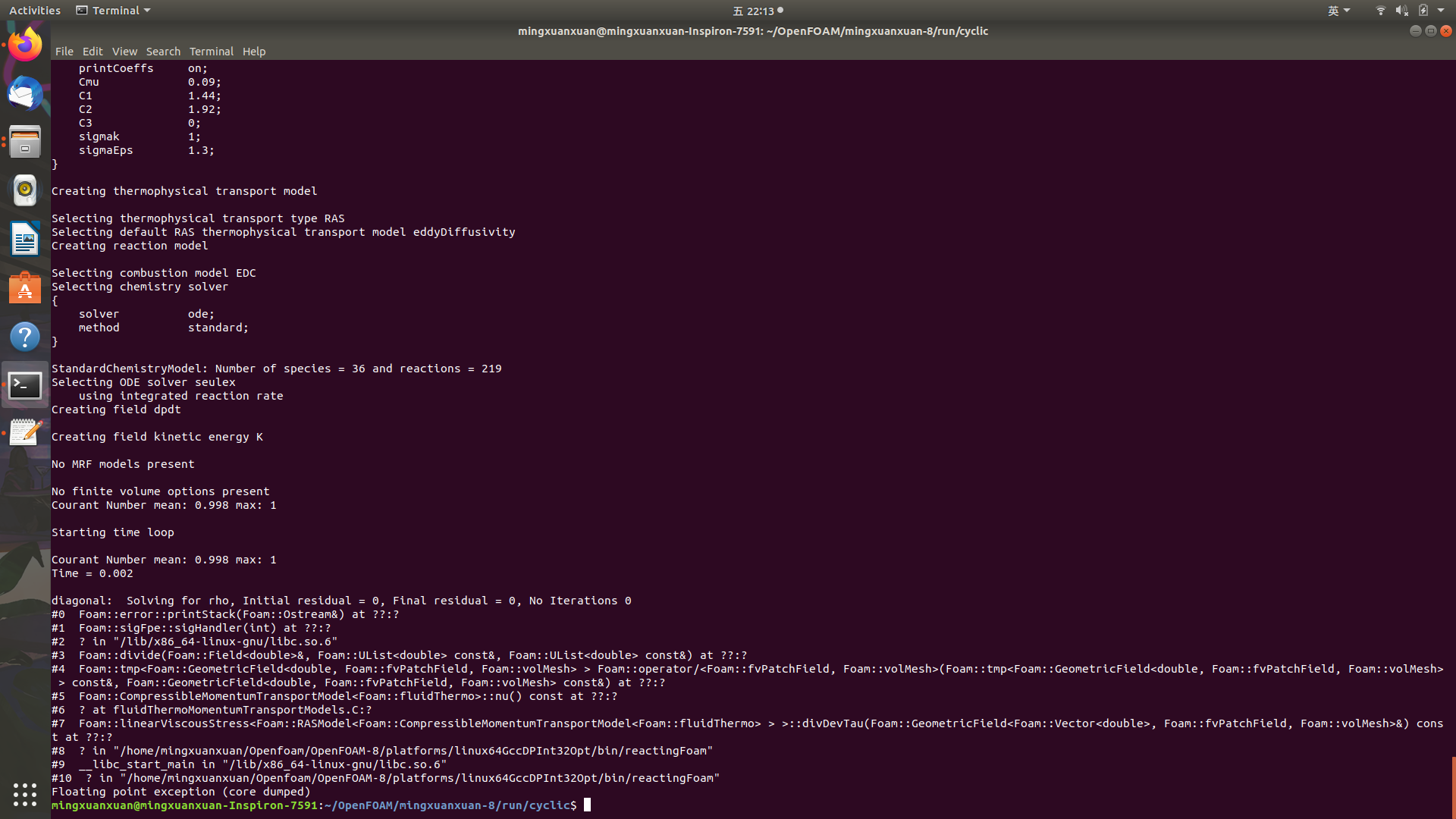
Task: Open the Help menu in the Terminal
Action: point(253,52)
